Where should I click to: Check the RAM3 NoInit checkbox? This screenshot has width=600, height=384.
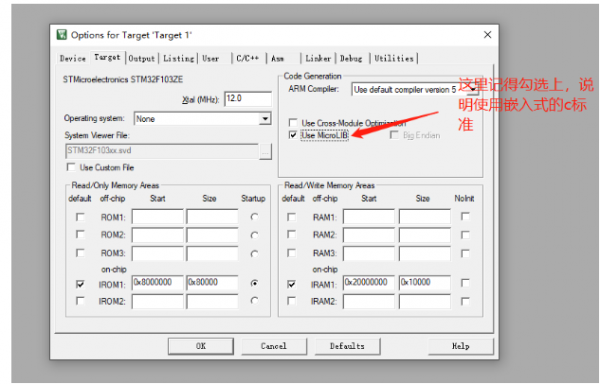pos(465,253)
